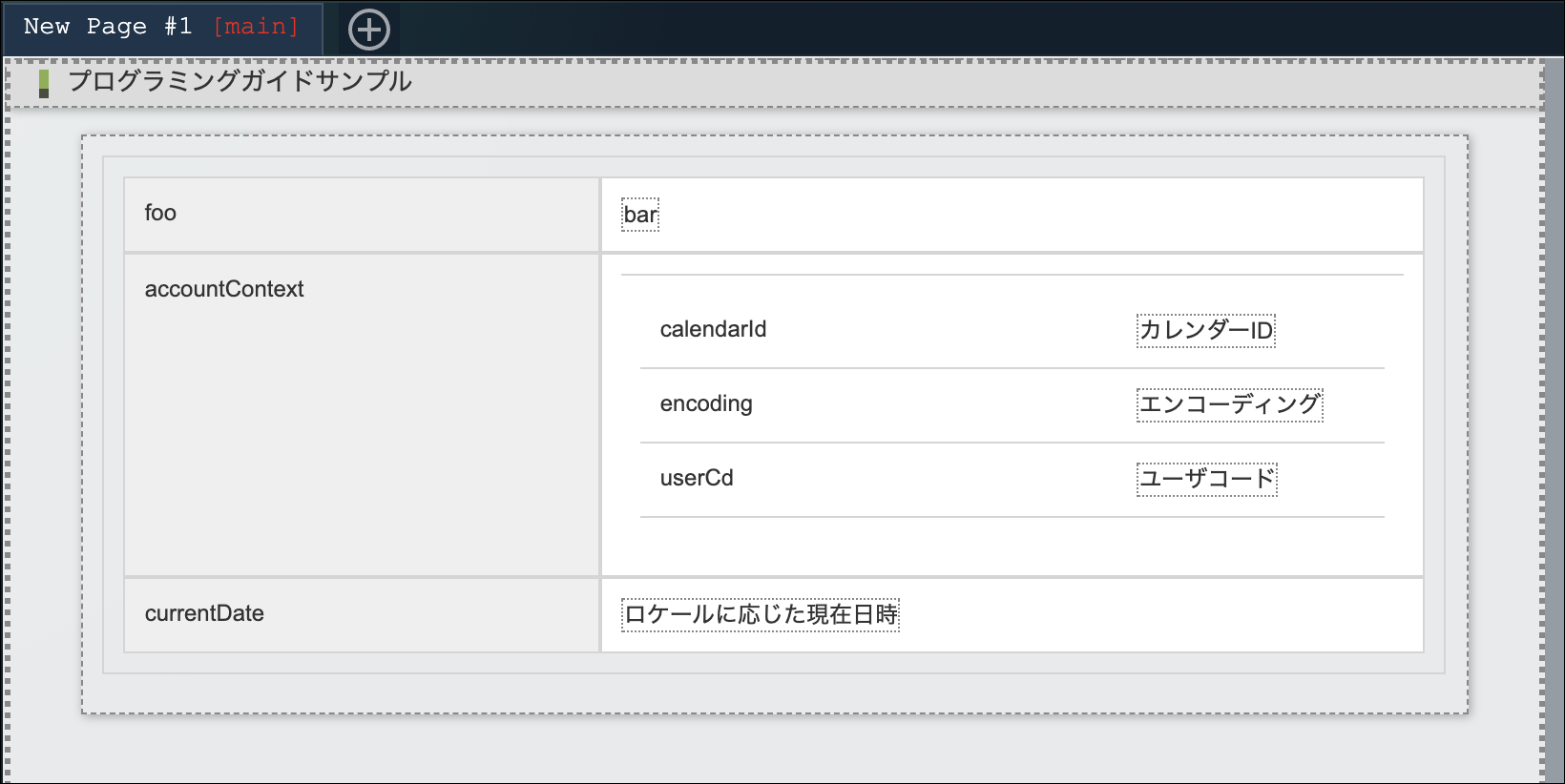Select the カレンダーID value element
Image resolution: width=1565 pixels, height=784 pixels.
[x=1206, y=330]
